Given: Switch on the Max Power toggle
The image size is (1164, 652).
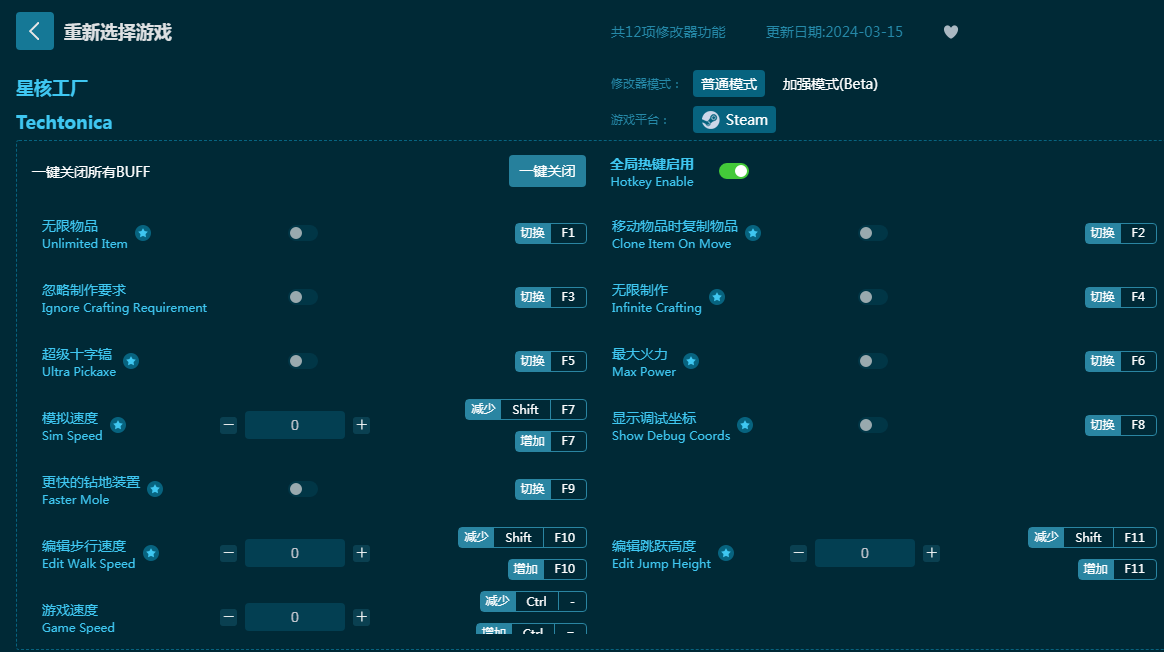Looking at the screenshot, I should tap(873, 361).
